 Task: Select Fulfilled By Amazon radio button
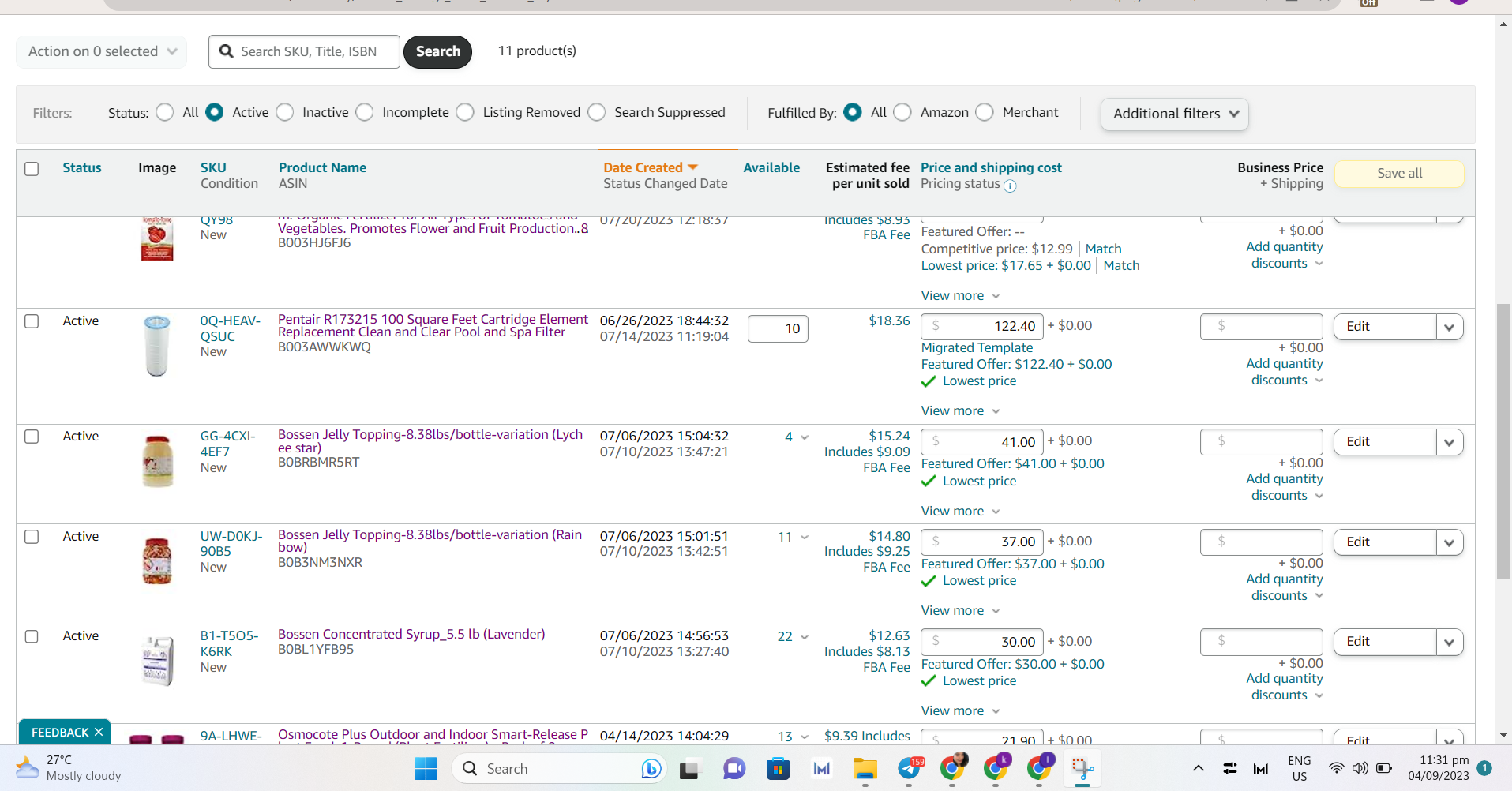tap(902, 112)
